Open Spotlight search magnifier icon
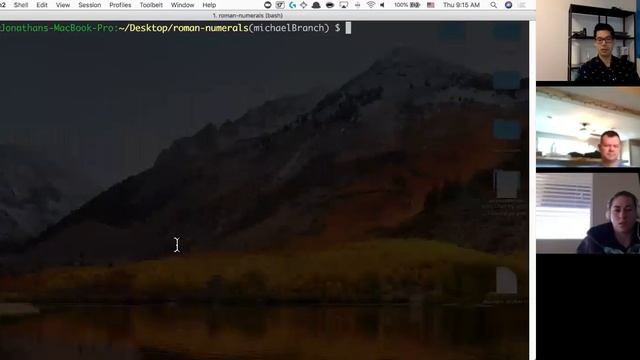Screen dimensions: 640x360 (493, 5)
